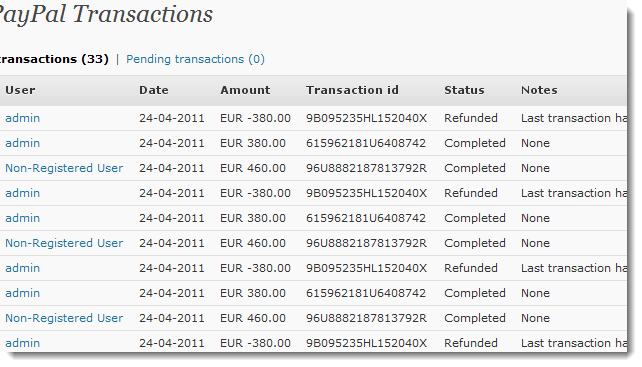Click the User column header
The height and width of the screenshot is (367, 642).
pyautogui.click(x=20, y=90)
